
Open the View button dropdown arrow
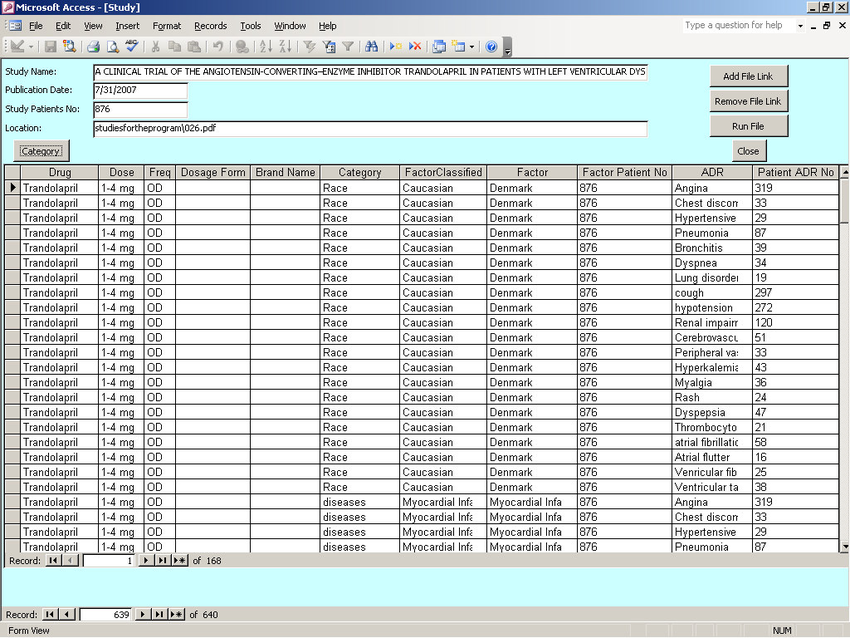[31, 47]
